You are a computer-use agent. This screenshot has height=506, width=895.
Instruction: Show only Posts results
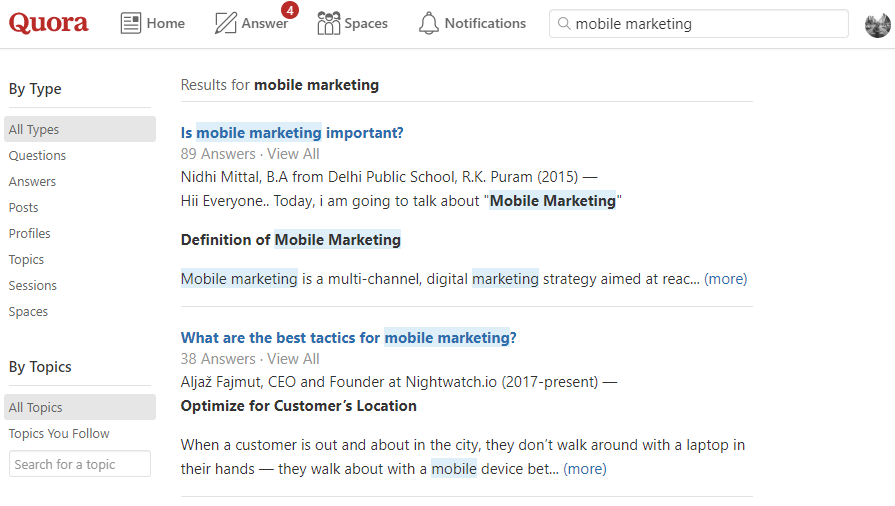pos(24,208)
